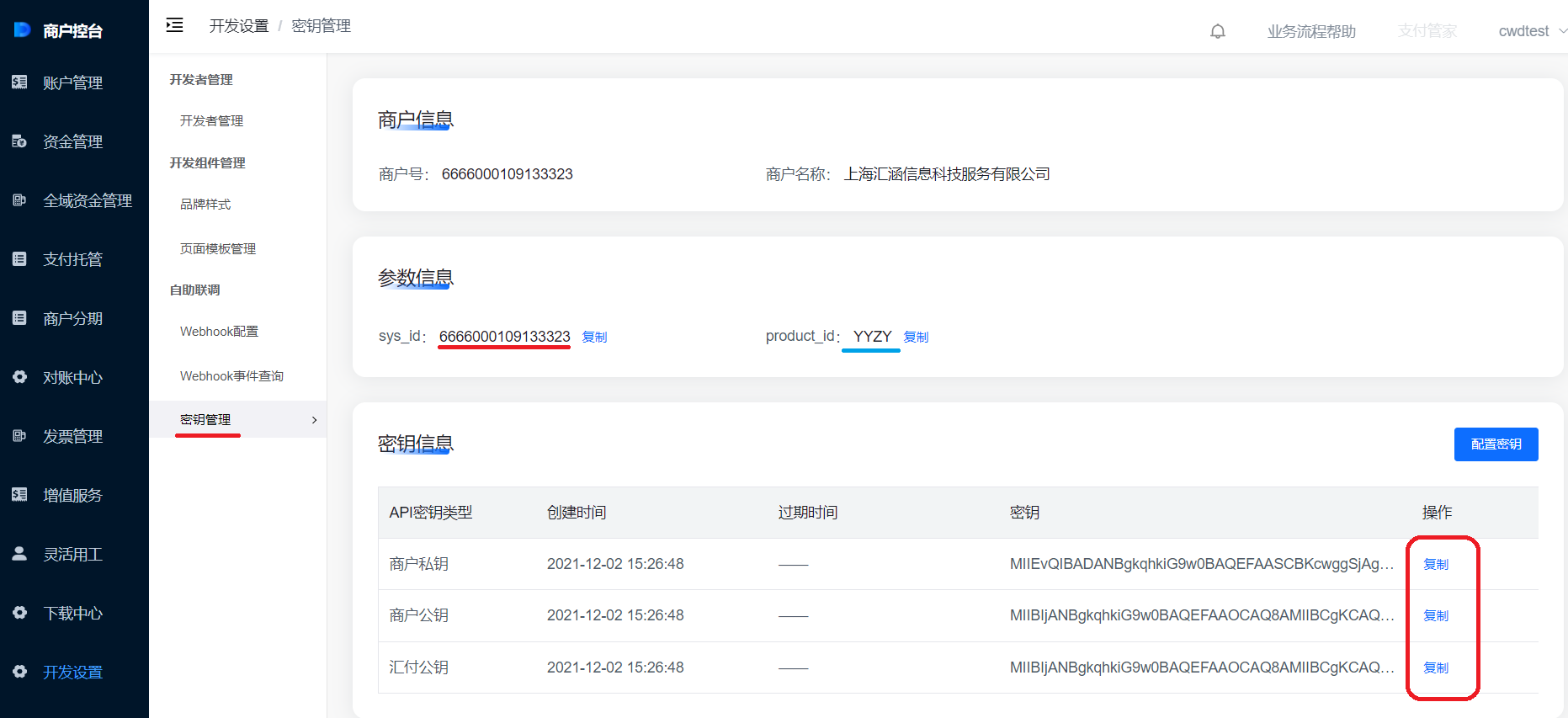Open 下载中心 menu
The height and width of the screenshot is (718, 1568).
[73, 613]
